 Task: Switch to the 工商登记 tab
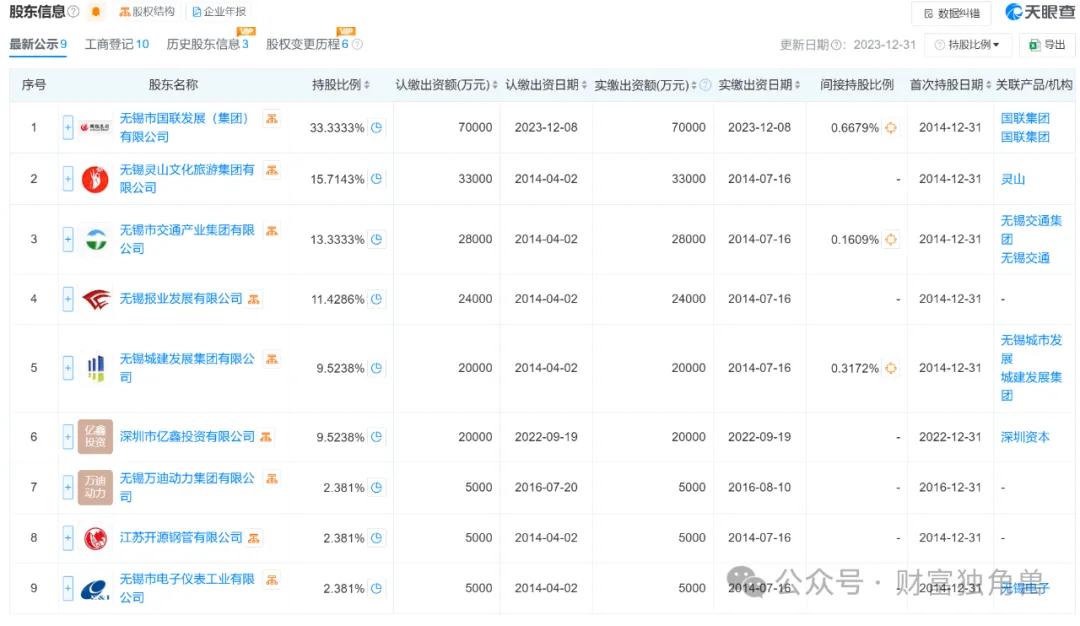coord(116,44)
